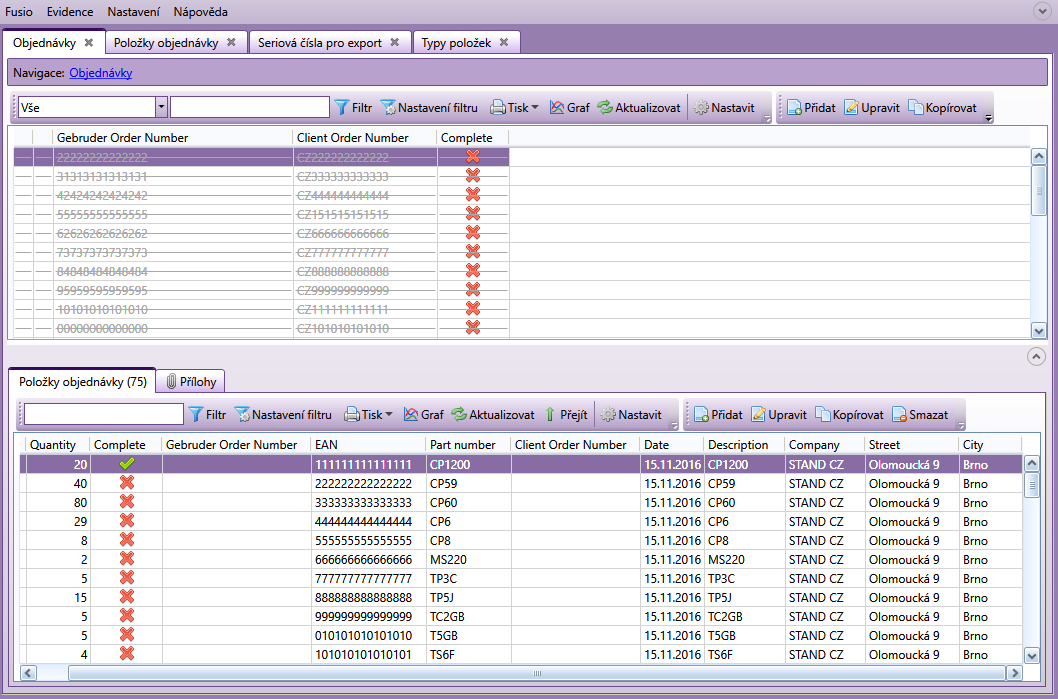Sort items by EAN column header
Screen dimensions: 1058x699
coord(368,445)
